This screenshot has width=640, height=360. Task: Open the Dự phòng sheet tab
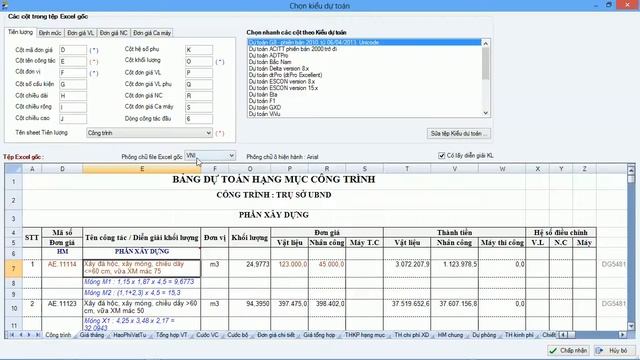pos(484,335)
